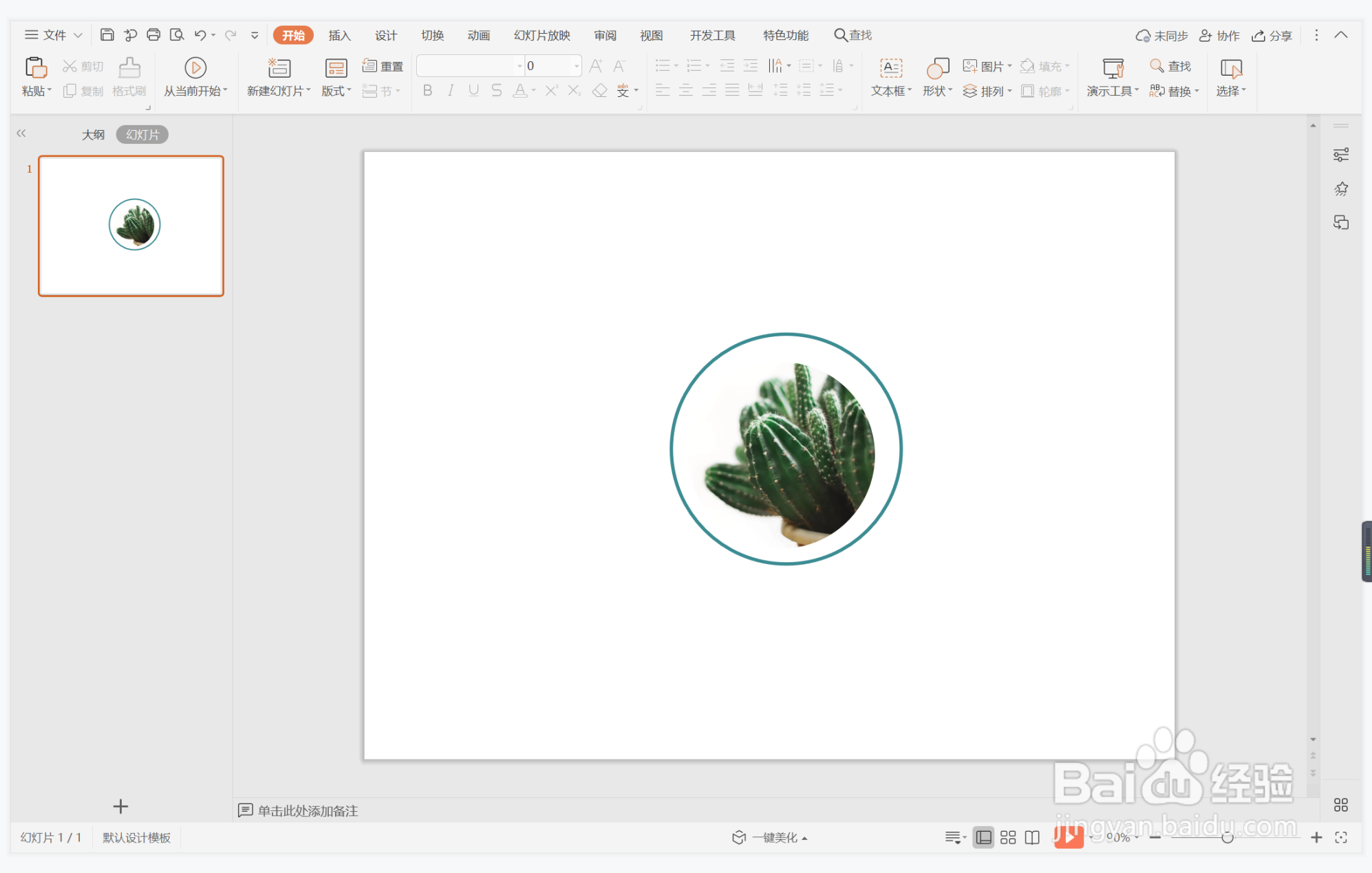Open the Insert (插入) ribbon tab
This screenshot has height=873, width=1372.
[339, 35]
